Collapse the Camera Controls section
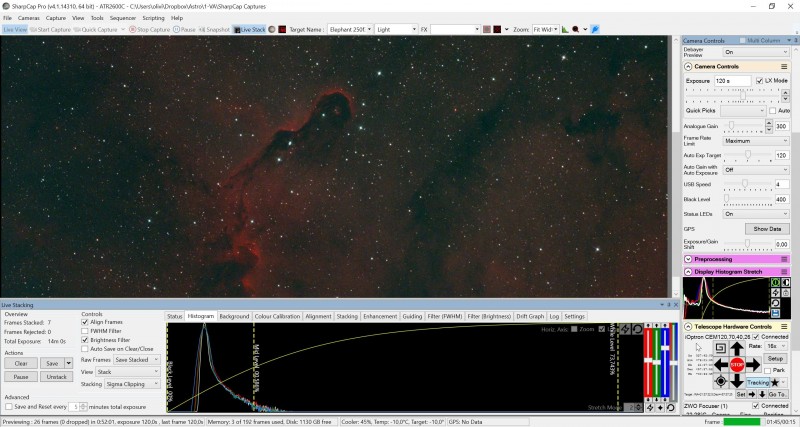This screenshot has height=427, width=800. point(688,67)
